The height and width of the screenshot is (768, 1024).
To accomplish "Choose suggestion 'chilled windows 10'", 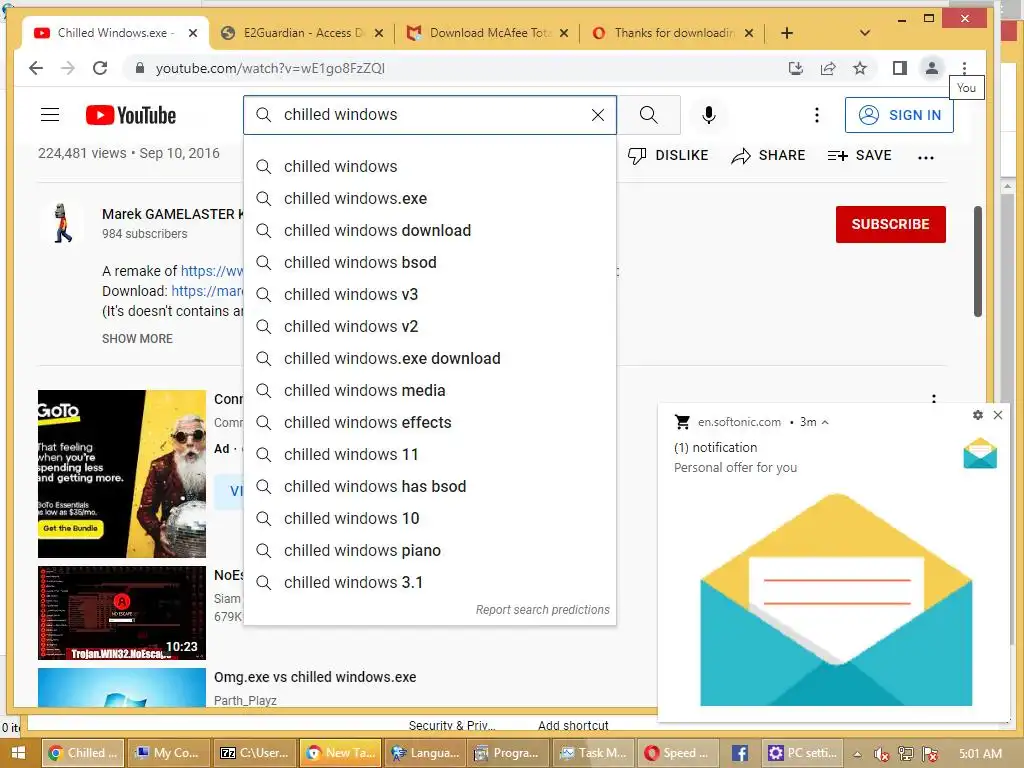I will pos(430,519).
